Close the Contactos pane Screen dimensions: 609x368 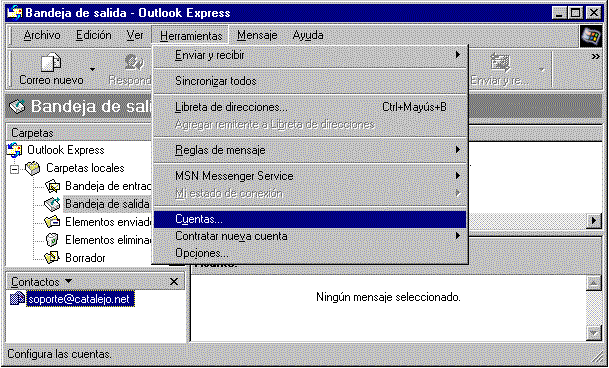[x=174, y=282]
